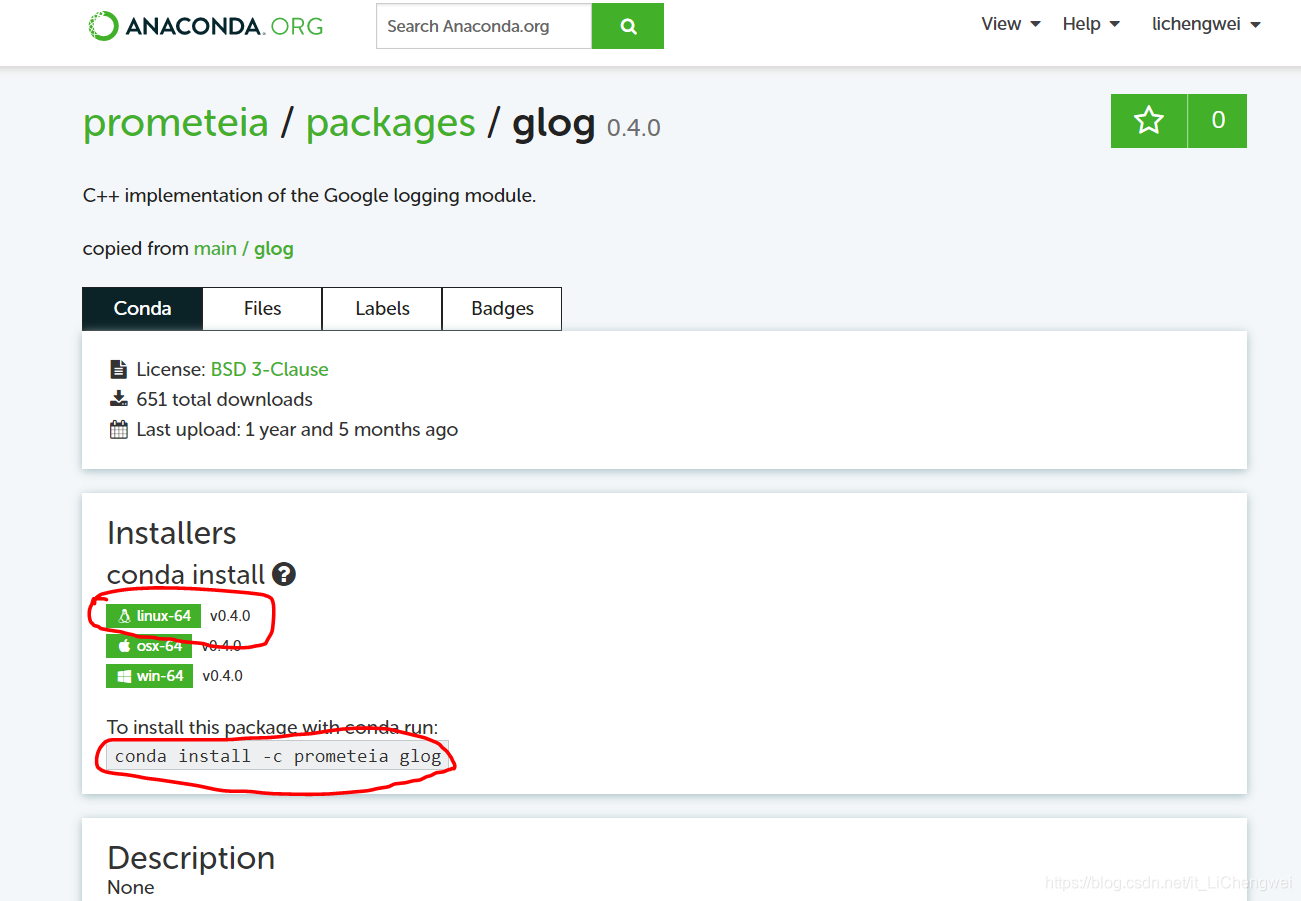Image resolution: width=1301 pixels, height=901 pixels.
Task: Expand the lichengwei account menu
Action: 1206,24
